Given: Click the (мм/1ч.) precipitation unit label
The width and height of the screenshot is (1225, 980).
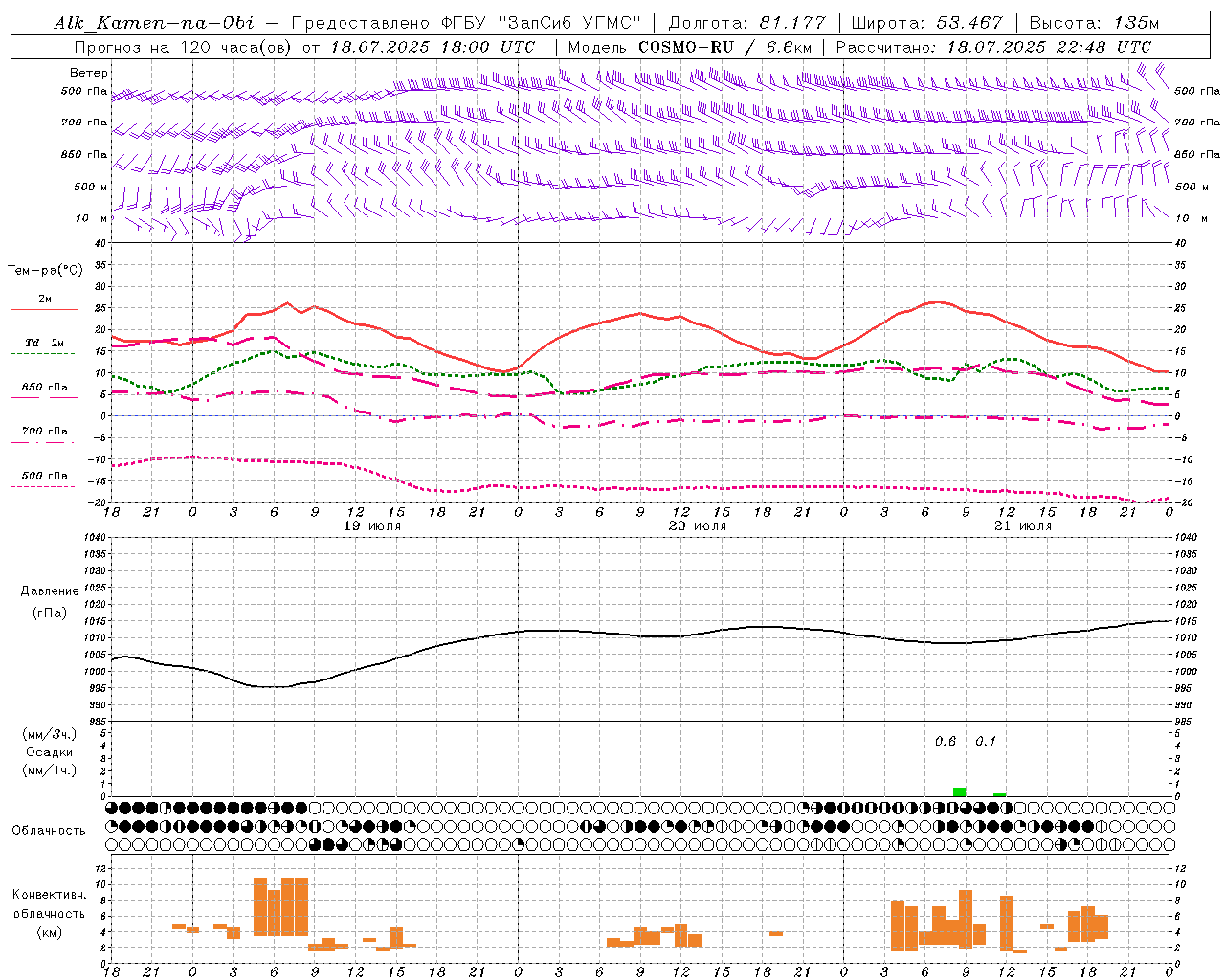Looking at the screenshot, I should coord(50,770).
